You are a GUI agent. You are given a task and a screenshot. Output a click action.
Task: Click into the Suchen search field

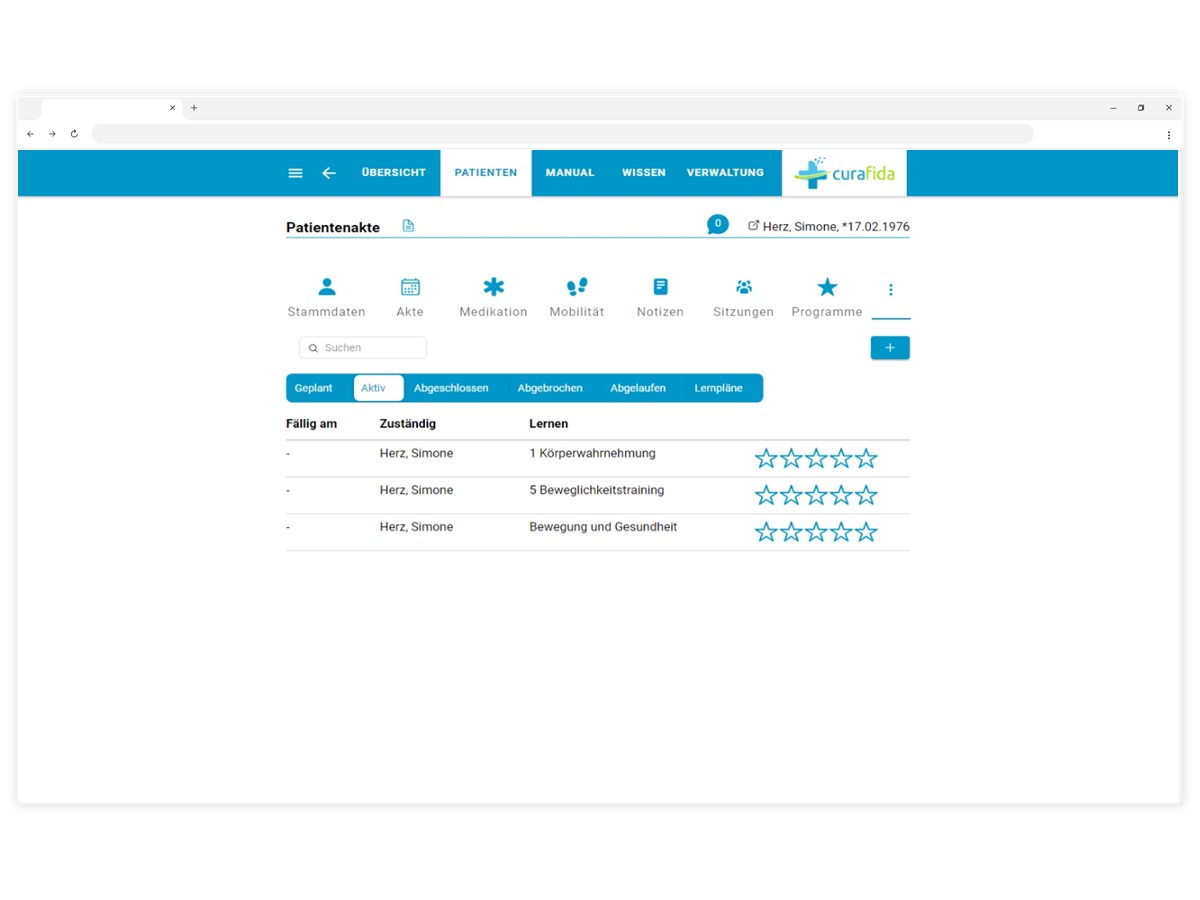(x=363, y=348)
